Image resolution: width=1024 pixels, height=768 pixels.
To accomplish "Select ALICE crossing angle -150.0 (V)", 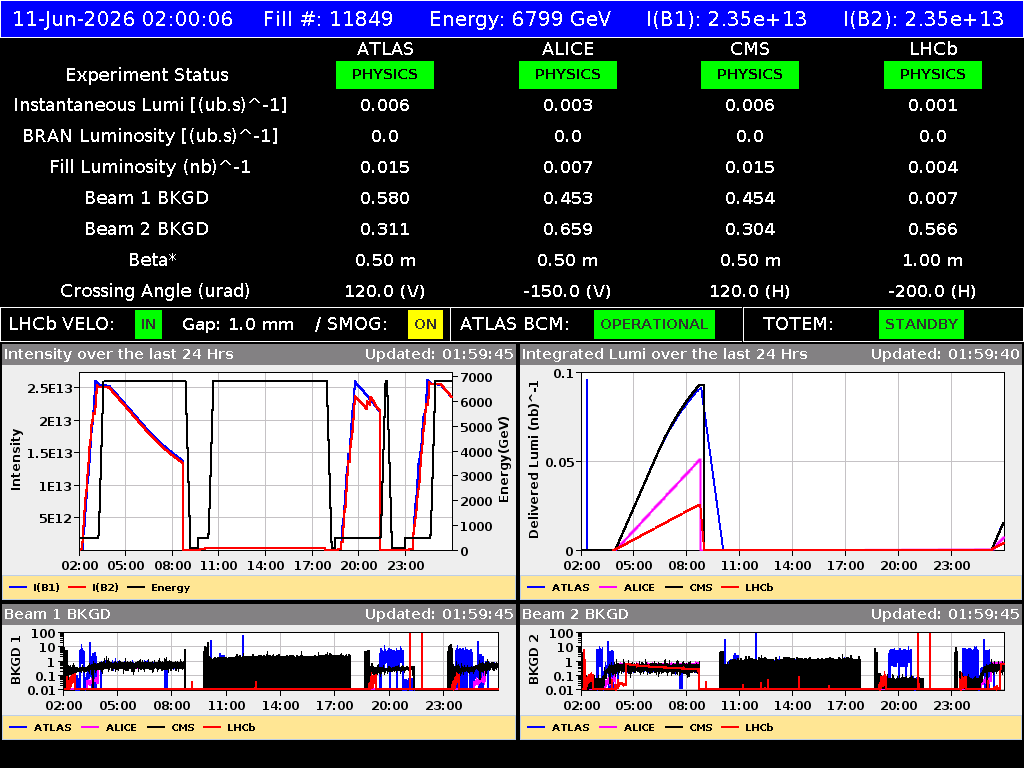I will (x=568, y=291).
